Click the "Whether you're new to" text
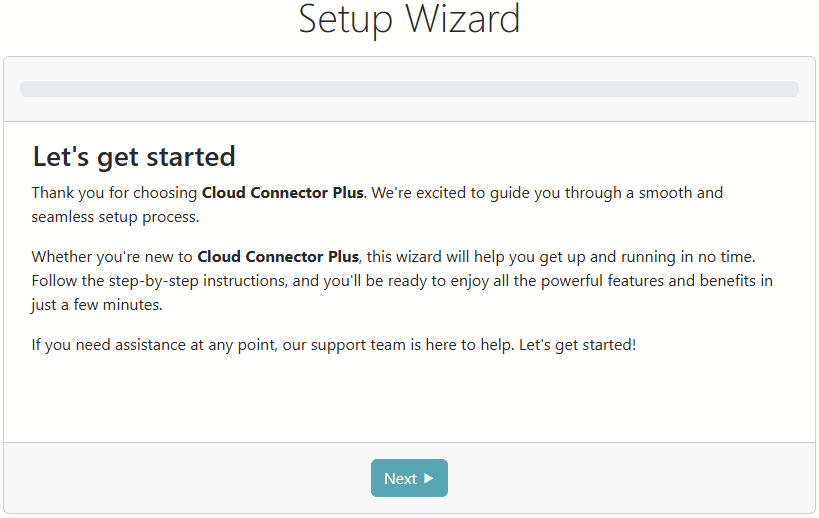819x518 pixels. click(x=111, y=256)
